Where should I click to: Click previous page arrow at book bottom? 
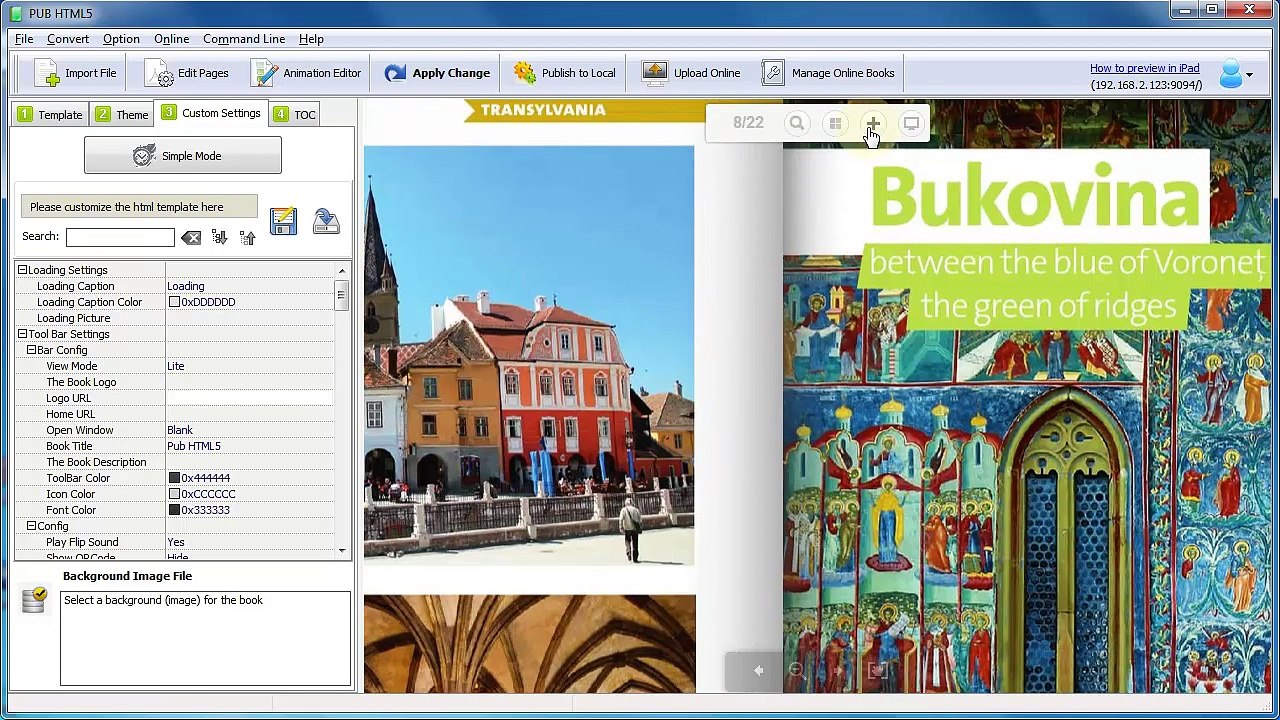click(x=758, y=671)
